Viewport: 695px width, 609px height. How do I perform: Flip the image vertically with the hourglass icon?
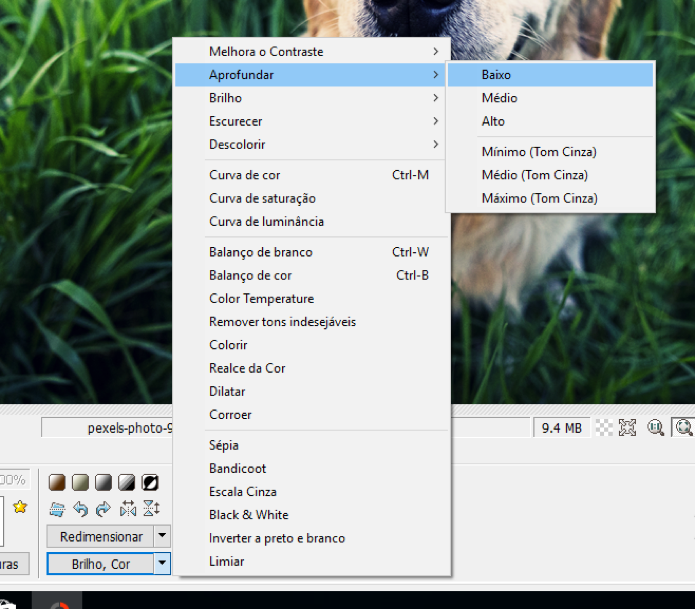(151, 509)
